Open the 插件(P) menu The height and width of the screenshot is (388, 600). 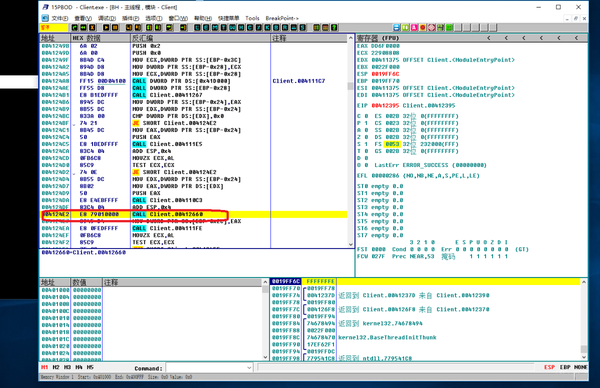pos(130,18)
